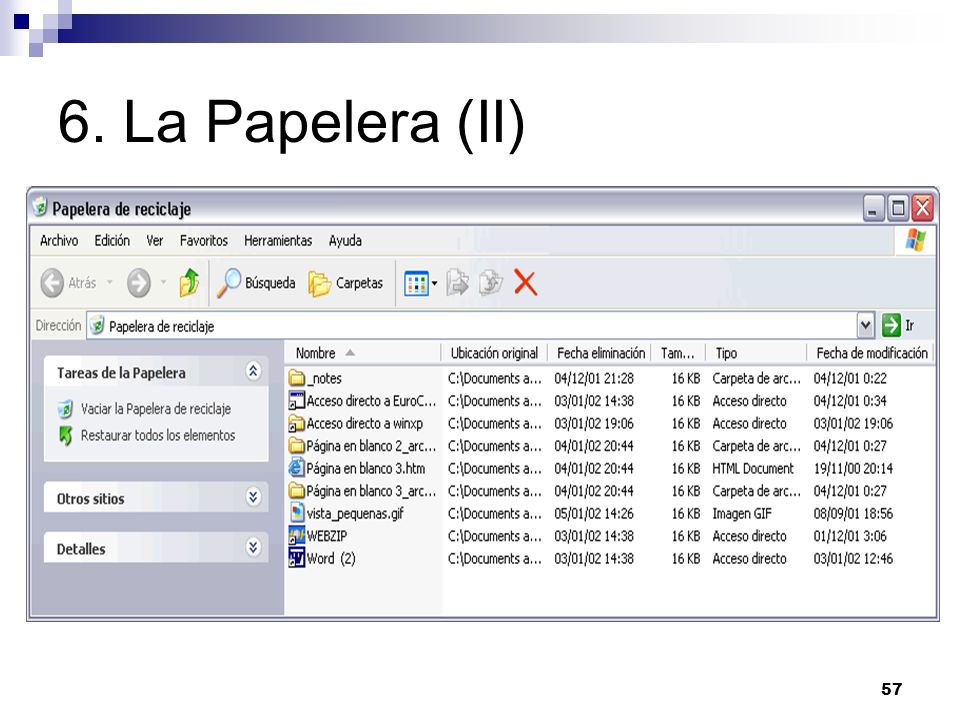Click deletion date '04/12/01 21:28'
960x720 pixels.
point(594,378)
